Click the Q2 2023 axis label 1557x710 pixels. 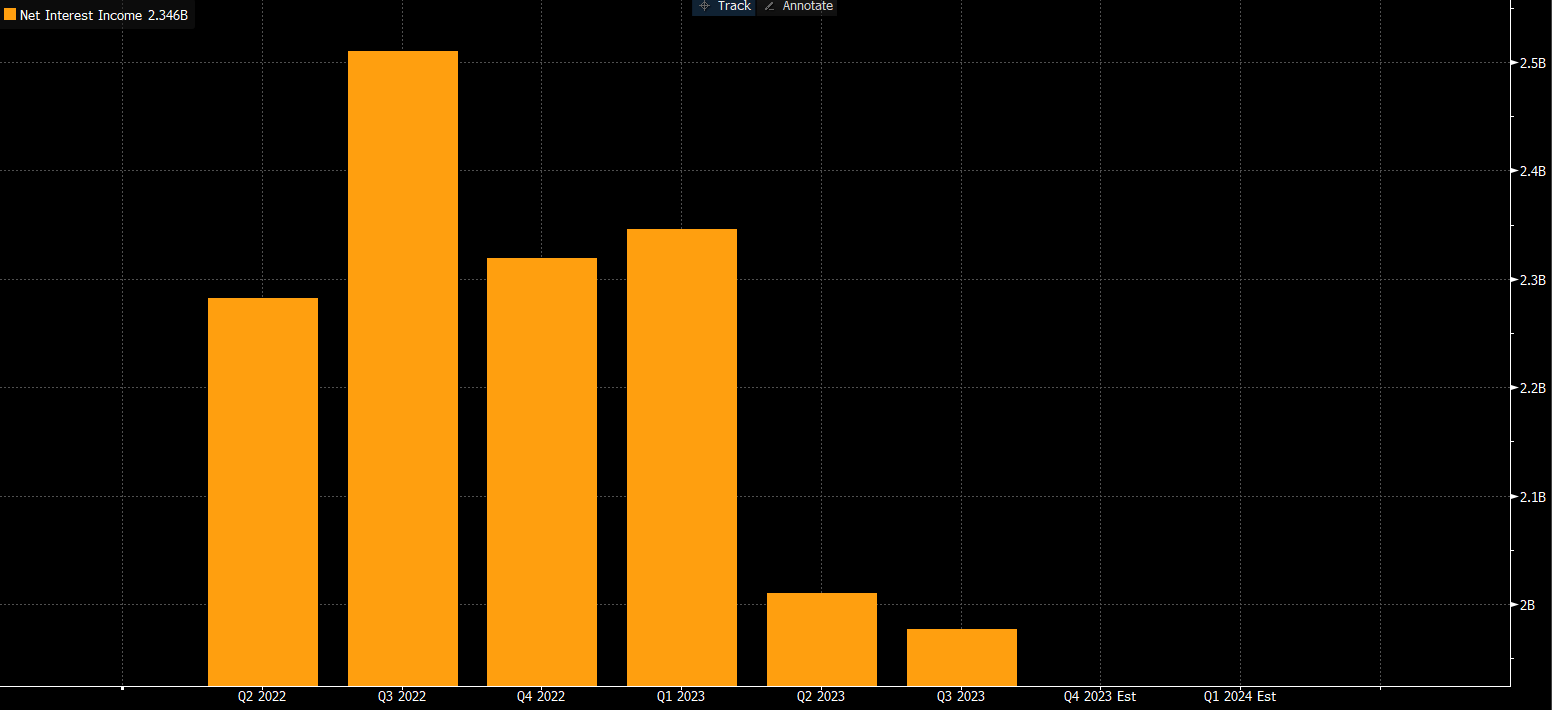(x=820, y=696)
